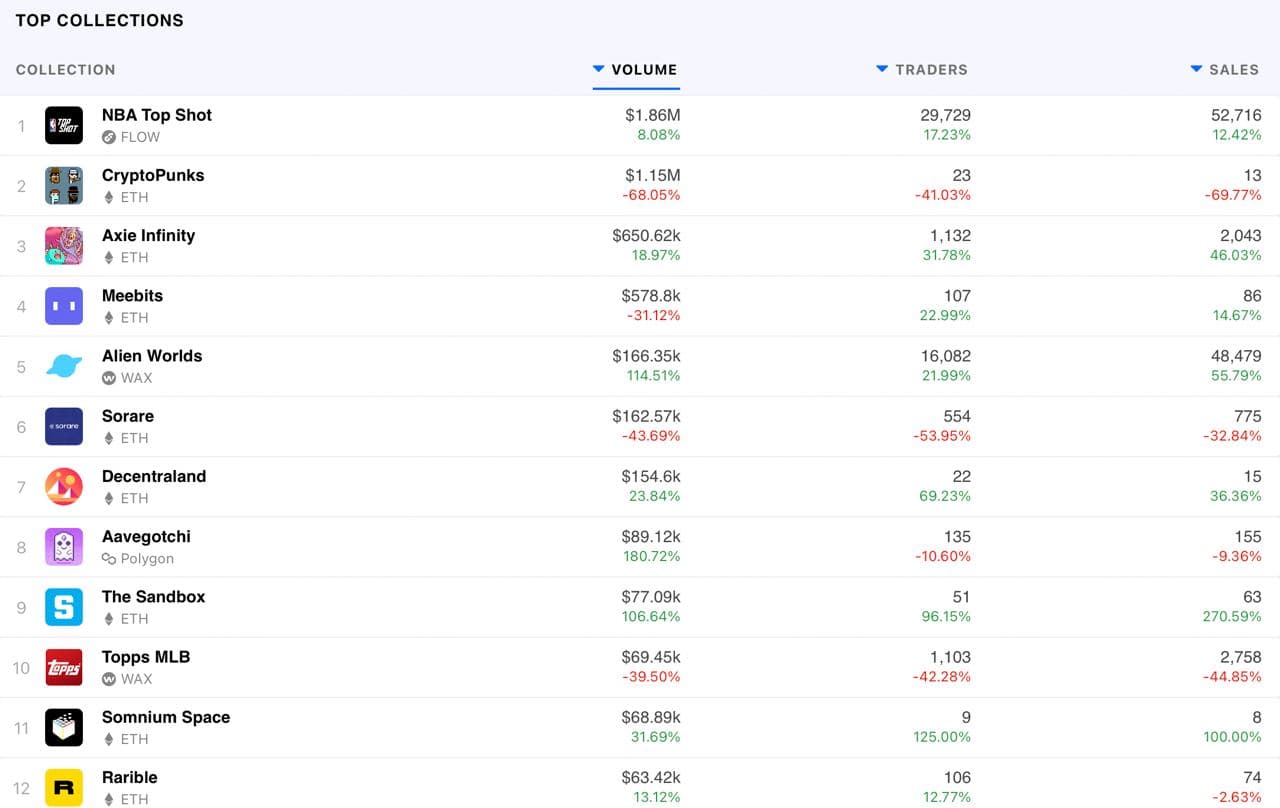Select the VOLUME column header
1280x808 pixels.
pos(644,70)
